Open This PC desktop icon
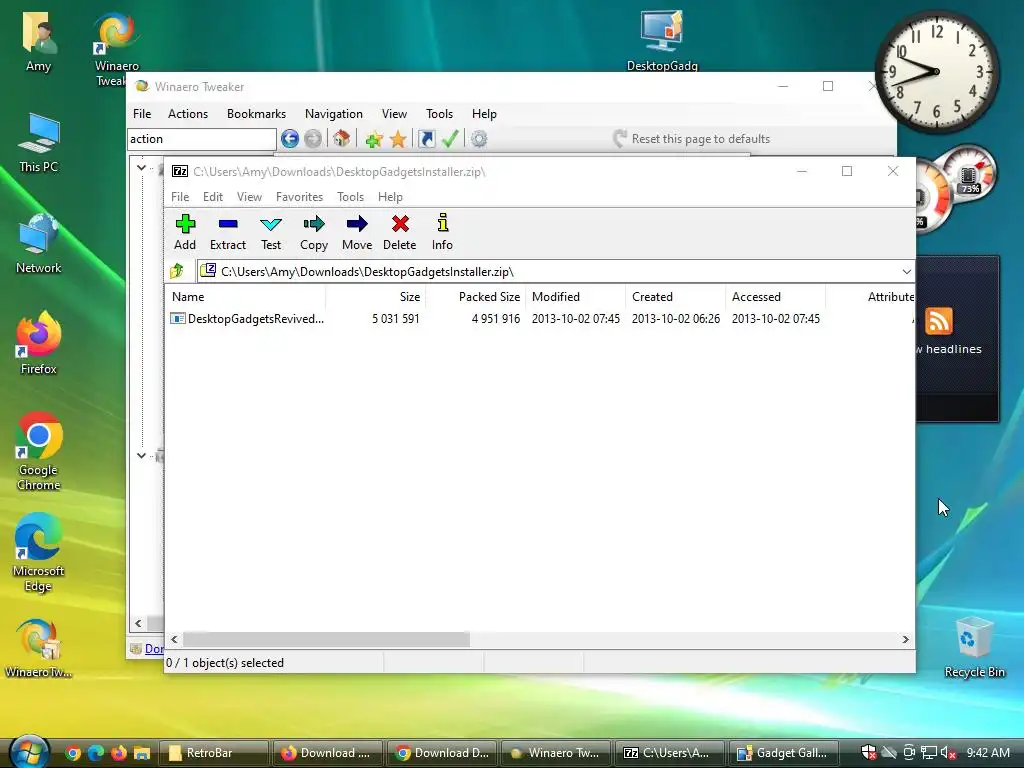This screenshot has height=768, width=1024. [x=39, y=142]
